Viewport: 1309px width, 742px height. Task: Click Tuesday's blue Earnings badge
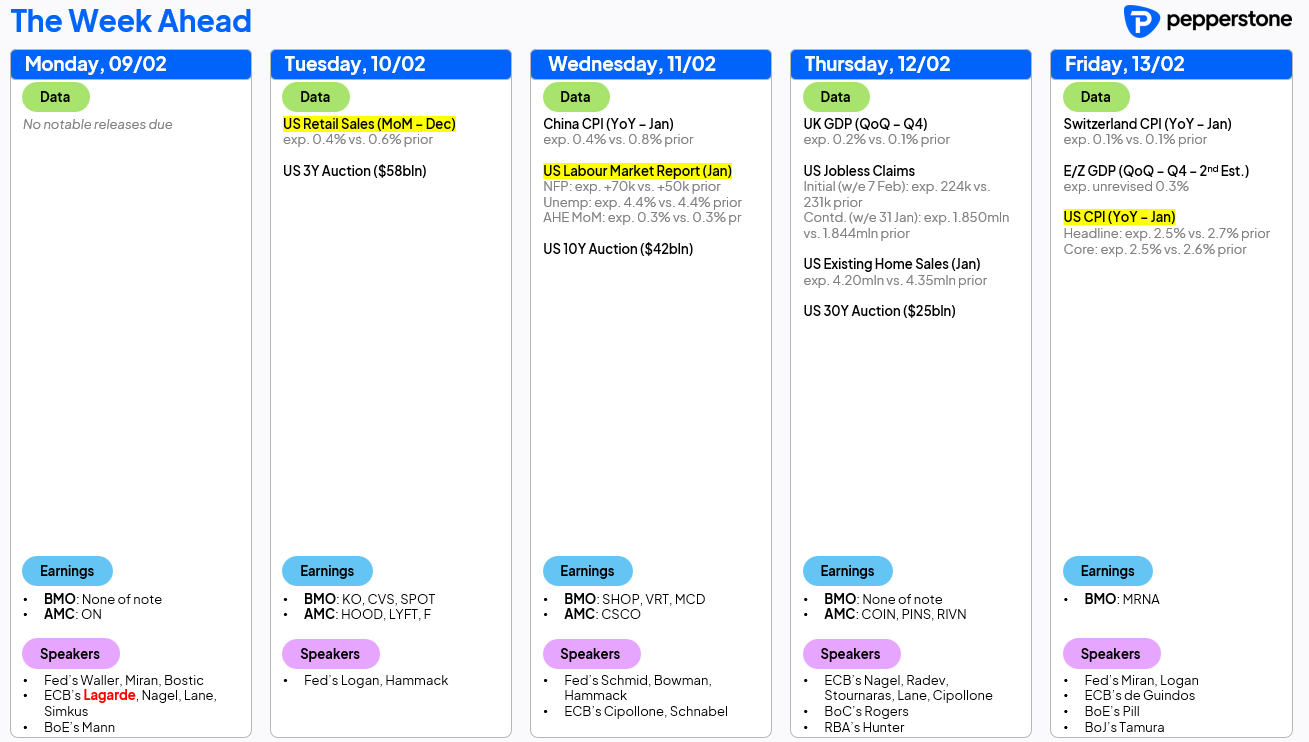(x=327, y=571)
